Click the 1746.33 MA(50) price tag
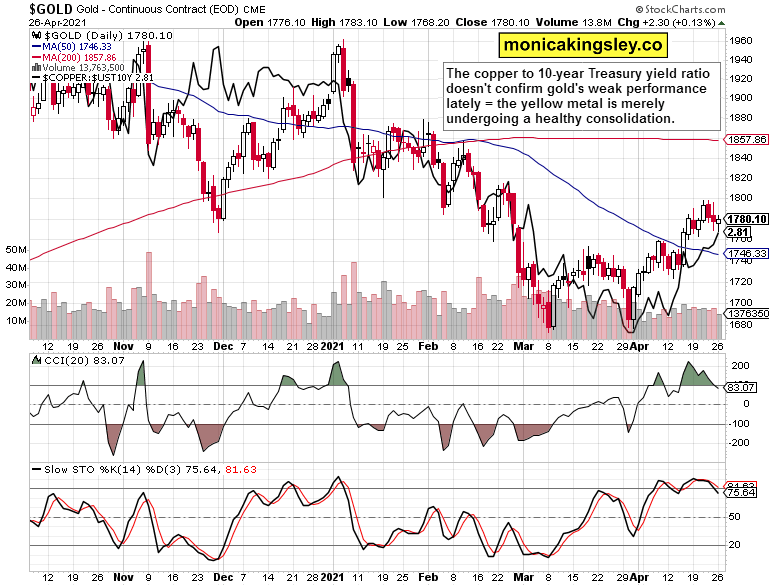Screen dimensions: 774x585 coord(747,254)
